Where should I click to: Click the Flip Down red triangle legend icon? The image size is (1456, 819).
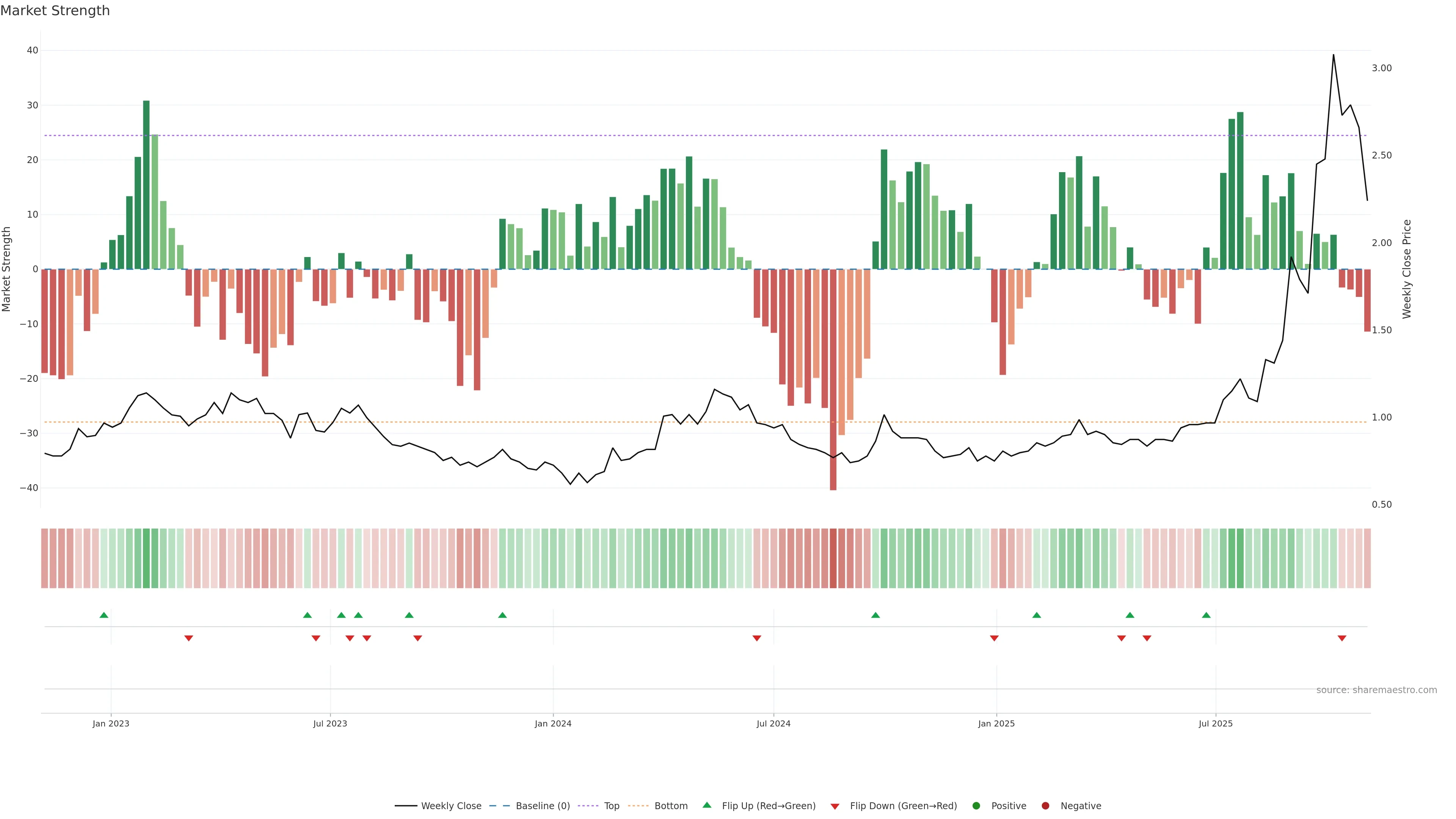click(835, 806)
